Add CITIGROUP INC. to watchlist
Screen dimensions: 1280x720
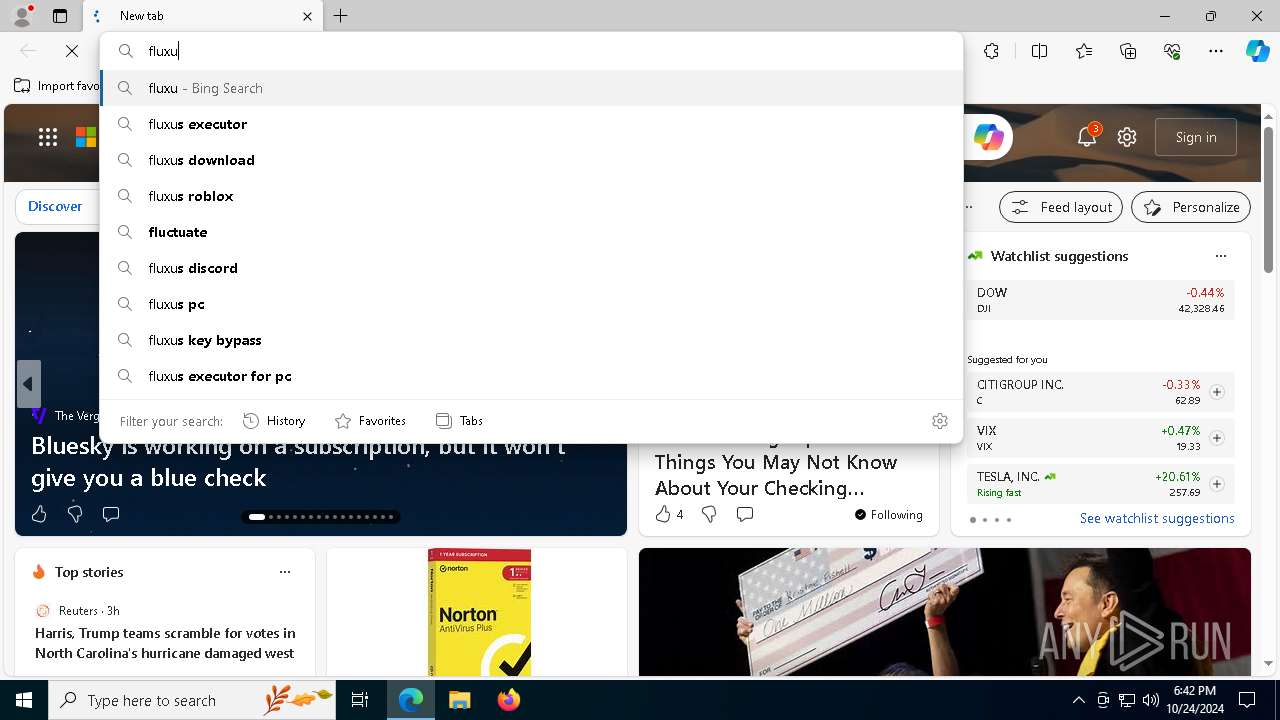(x=1217, y=392)
